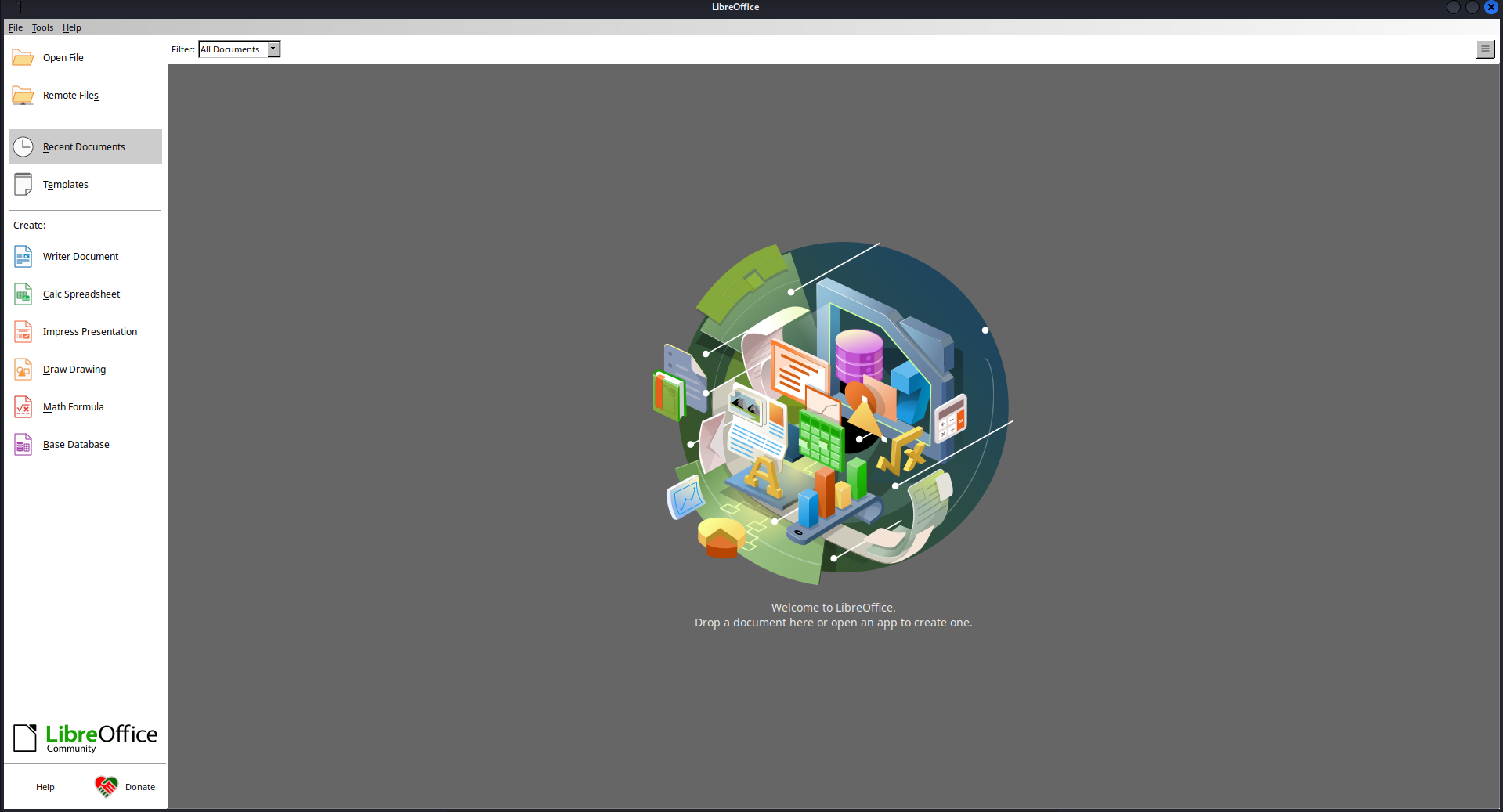Create a new Calc Spreadsheet
This screenshot has height=812, width=1503.
[81, 294]
